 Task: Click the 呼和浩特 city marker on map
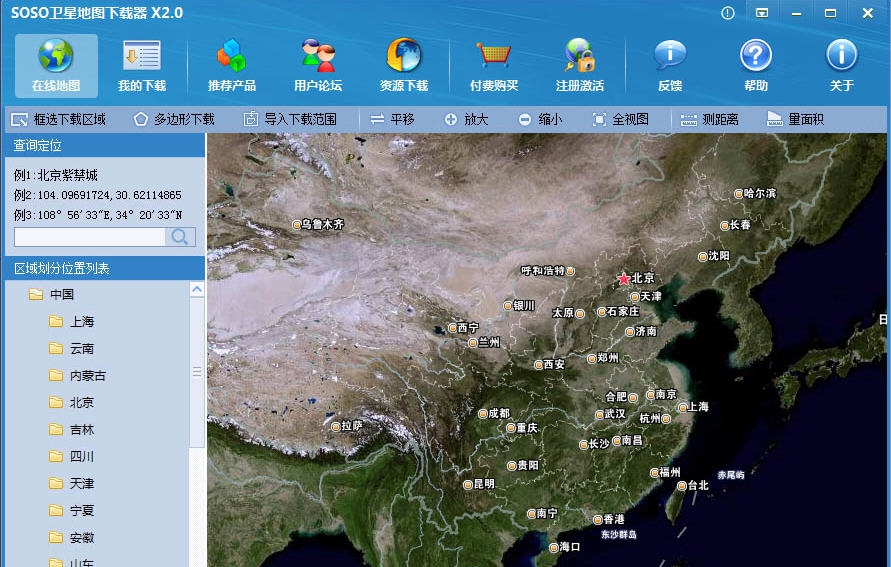[570, 271]
